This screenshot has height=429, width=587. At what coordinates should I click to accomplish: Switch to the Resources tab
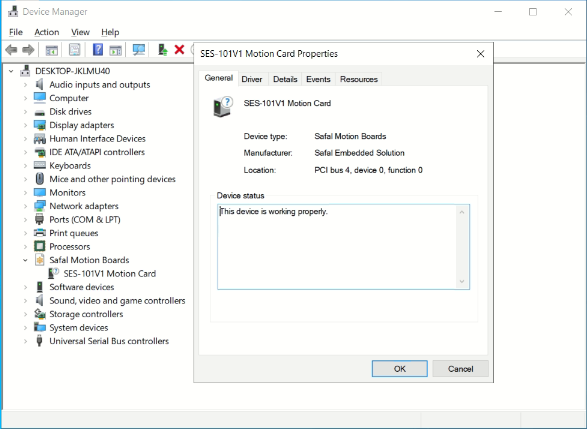coord(359,79)
